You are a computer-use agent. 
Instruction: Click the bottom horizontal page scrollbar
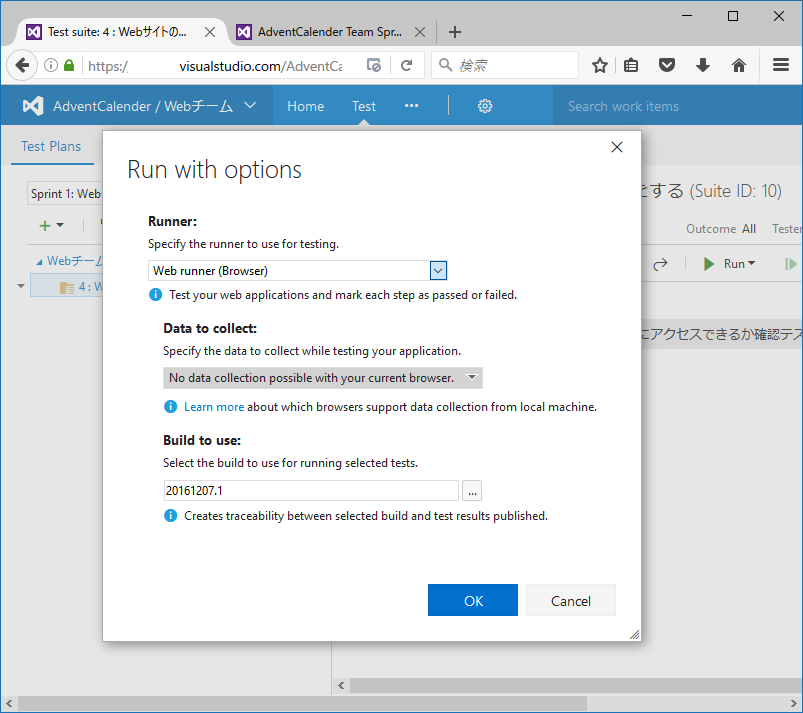[x=302, y=703]
